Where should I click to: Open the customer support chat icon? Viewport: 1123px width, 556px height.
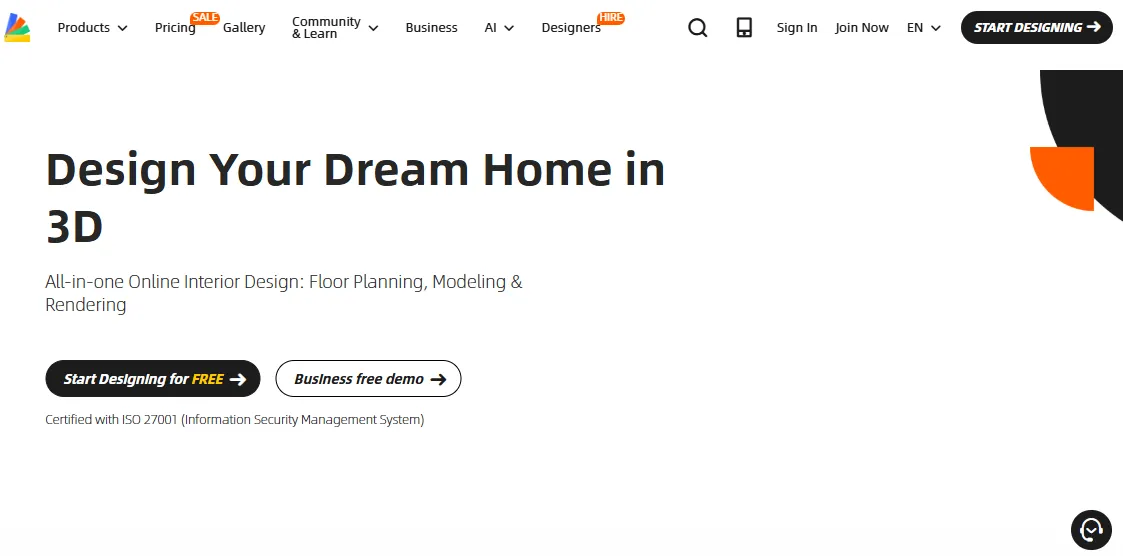tap(1091, 529)
